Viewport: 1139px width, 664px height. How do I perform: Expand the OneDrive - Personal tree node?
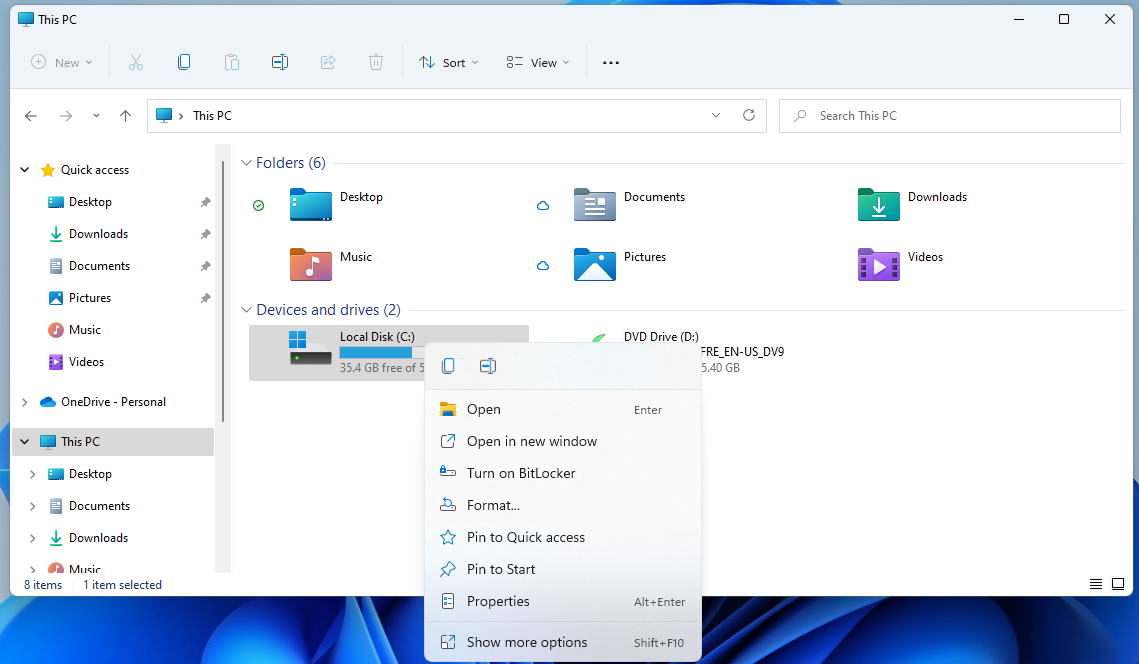click(25, 402)
